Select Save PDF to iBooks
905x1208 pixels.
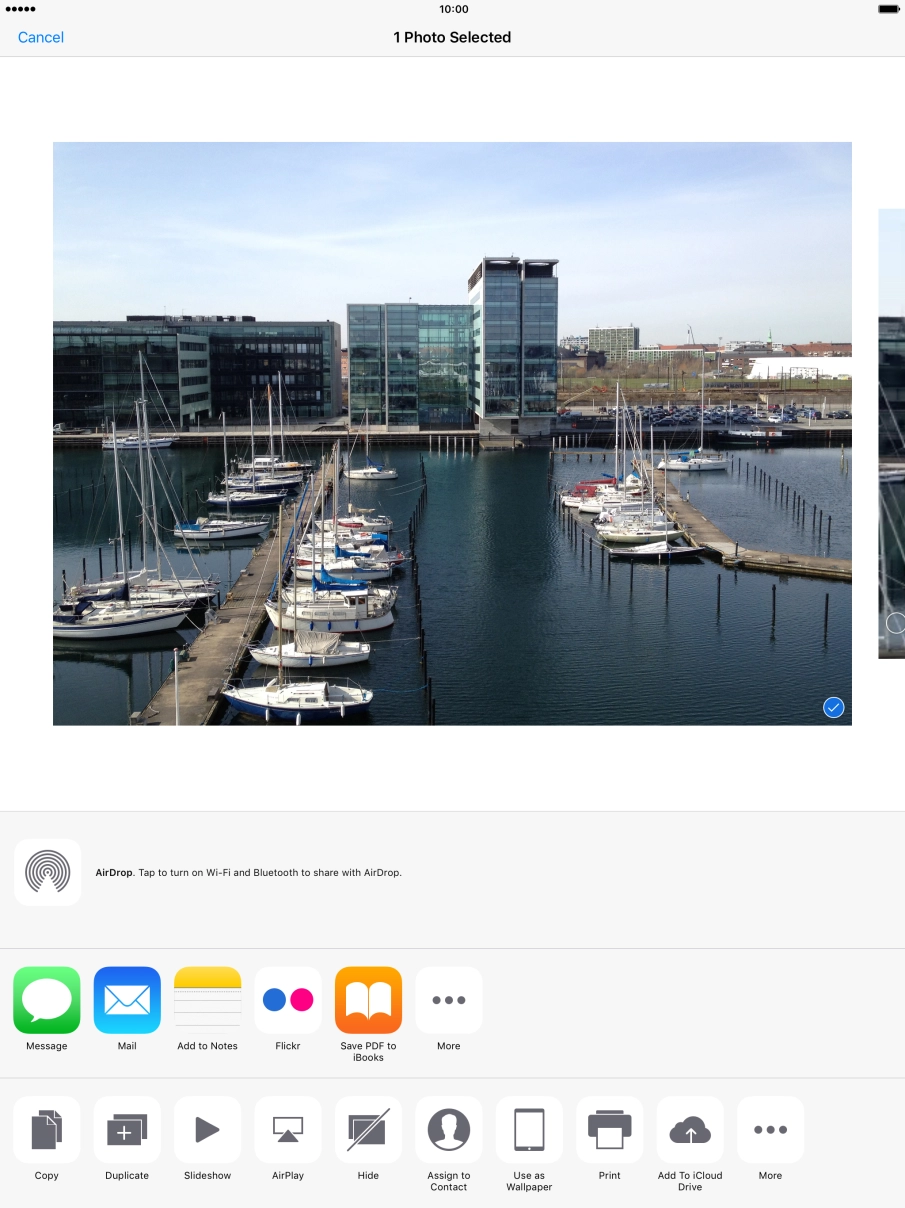click(x=368, y=1000)
